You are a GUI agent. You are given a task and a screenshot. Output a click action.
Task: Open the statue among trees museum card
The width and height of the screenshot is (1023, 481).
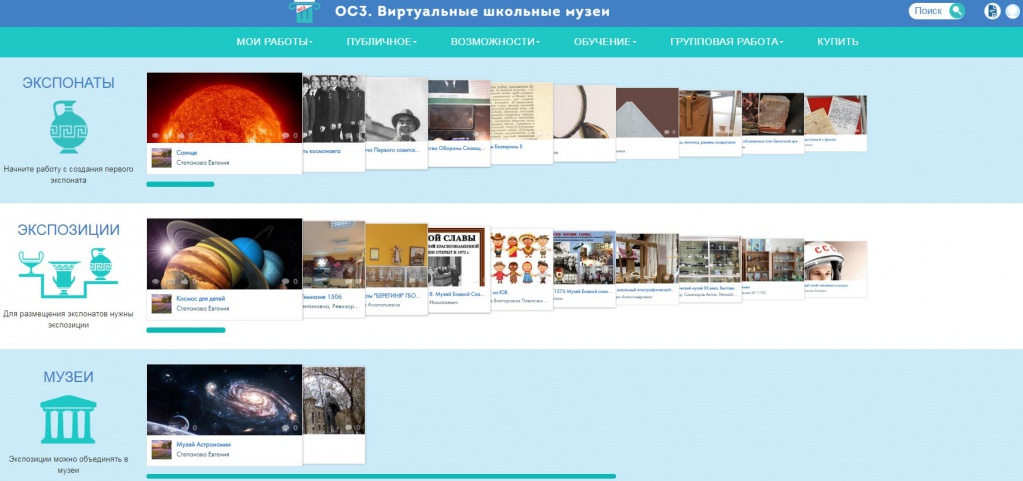[333, 414]
